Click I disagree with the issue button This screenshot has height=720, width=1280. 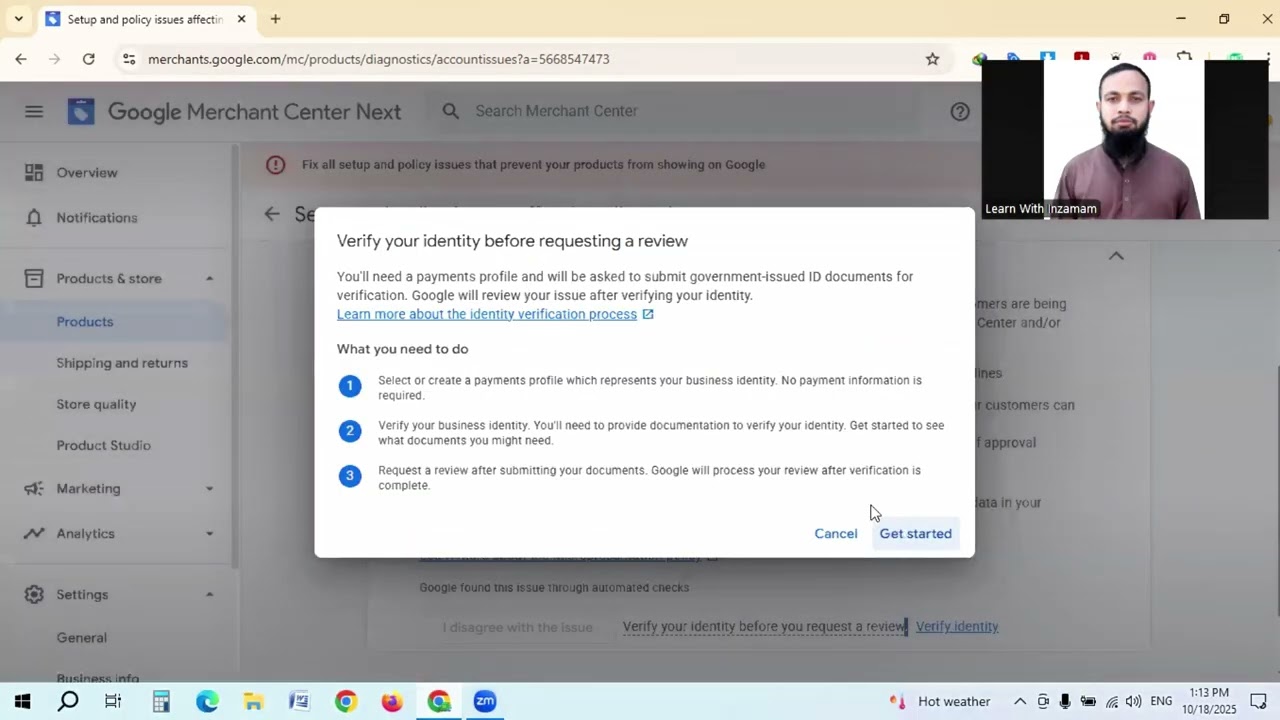[x=518, y=627]
